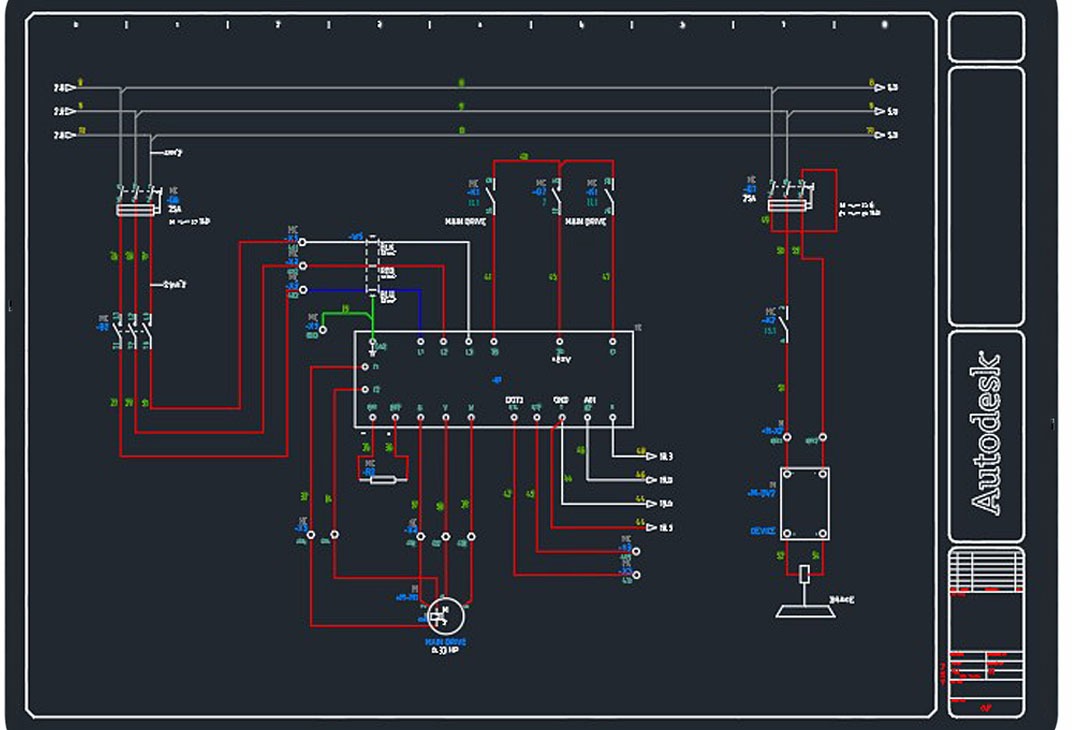1072x730 pixels.
Task: Click the blue MAIN DRIVE label under motor
Action: [445, 642]
